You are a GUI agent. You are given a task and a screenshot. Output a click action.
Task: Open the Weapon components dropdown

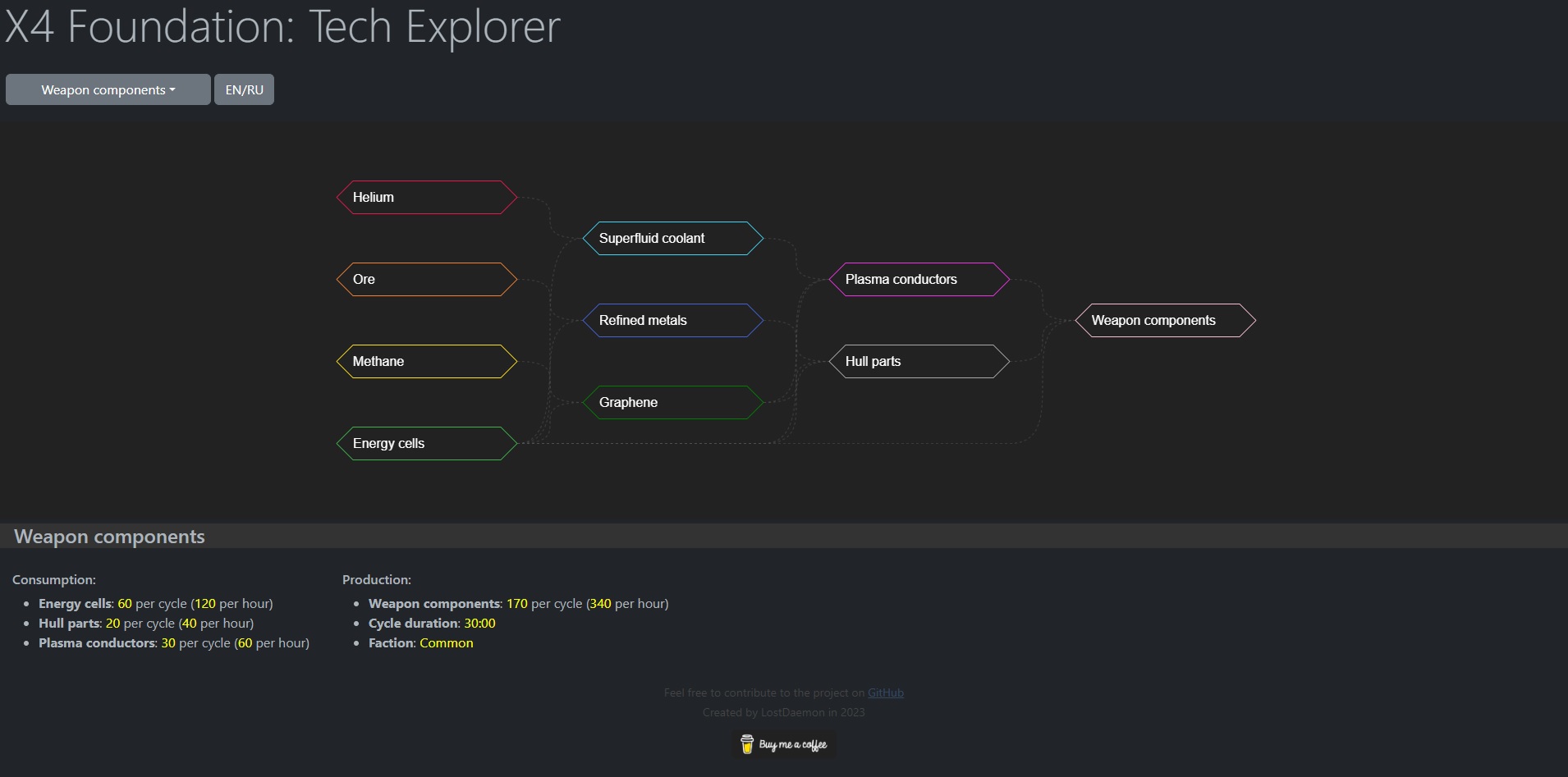point(108,89)
